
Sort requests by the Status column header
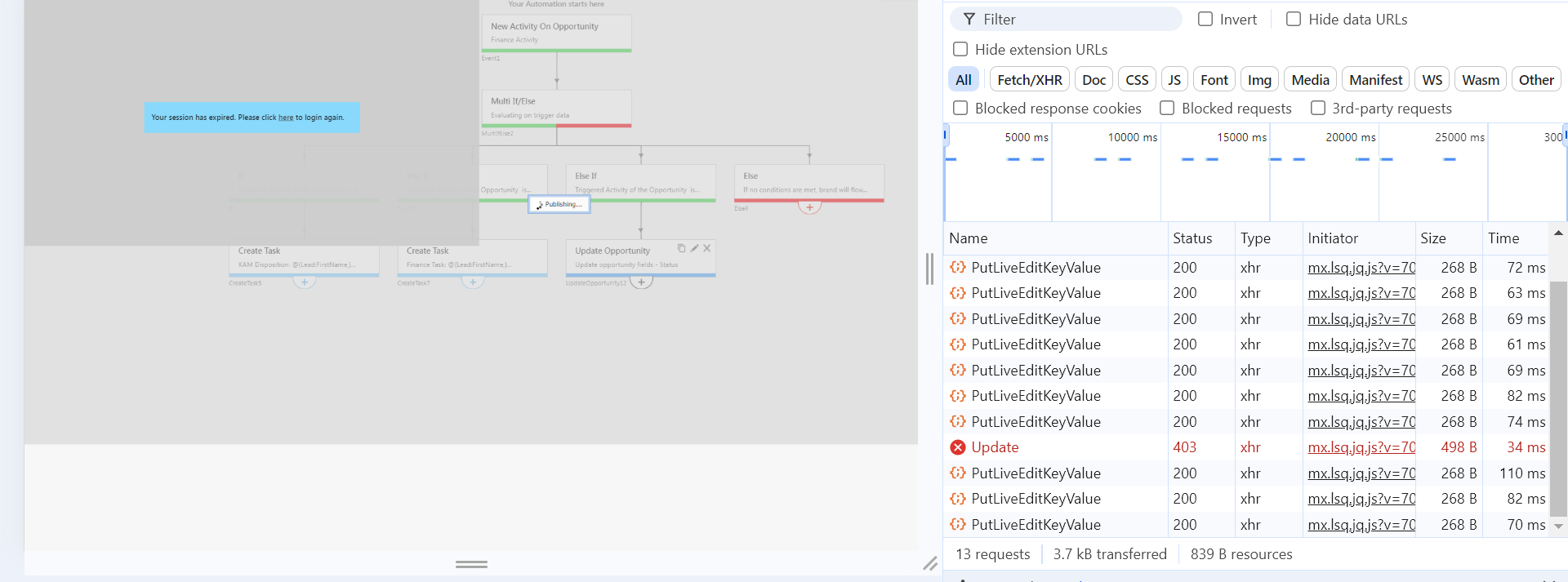[x=1192, y=238]
